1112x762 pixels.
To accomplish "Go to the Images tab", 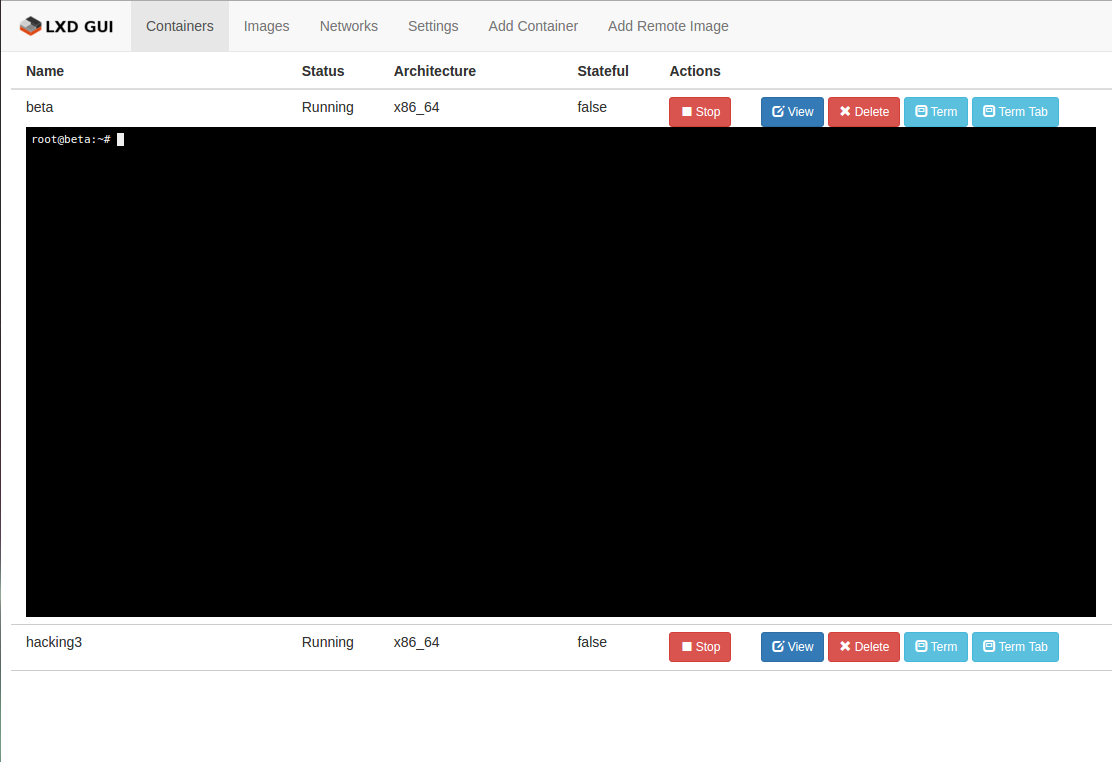I will [x=266, y=26].
